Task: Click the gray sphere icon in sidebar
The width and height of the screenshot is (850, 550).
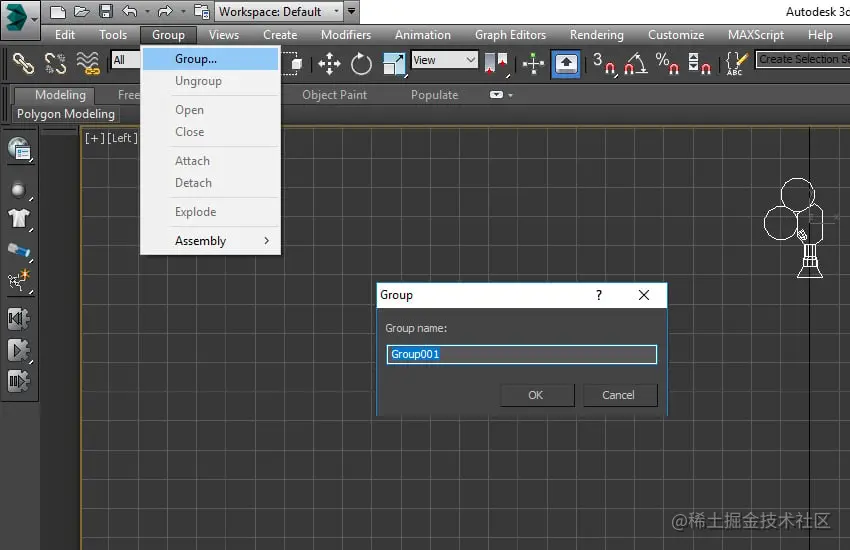Action: pyautogui.click(x=18, y=190)
